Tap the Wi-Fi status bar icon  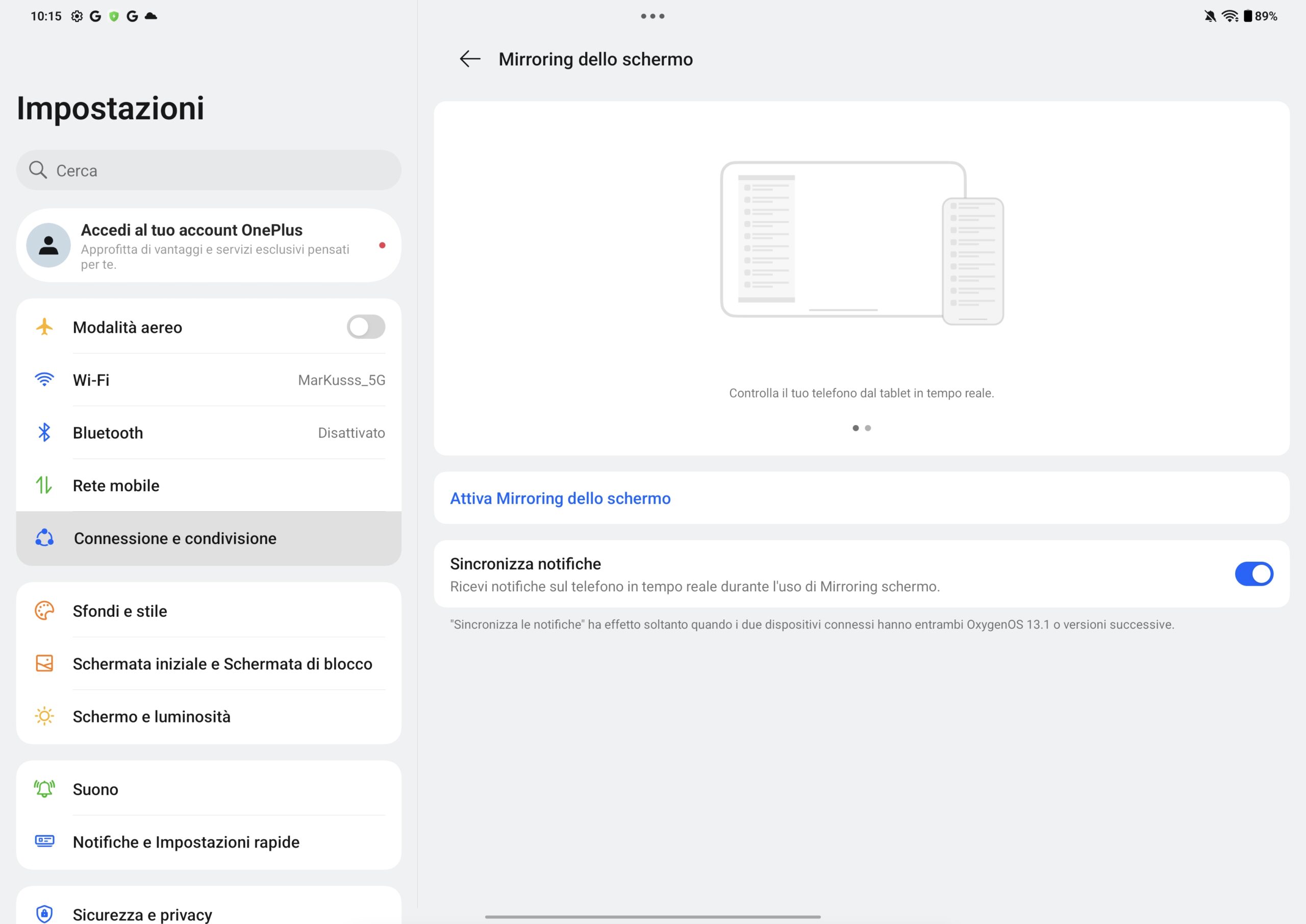[1230, 16]
